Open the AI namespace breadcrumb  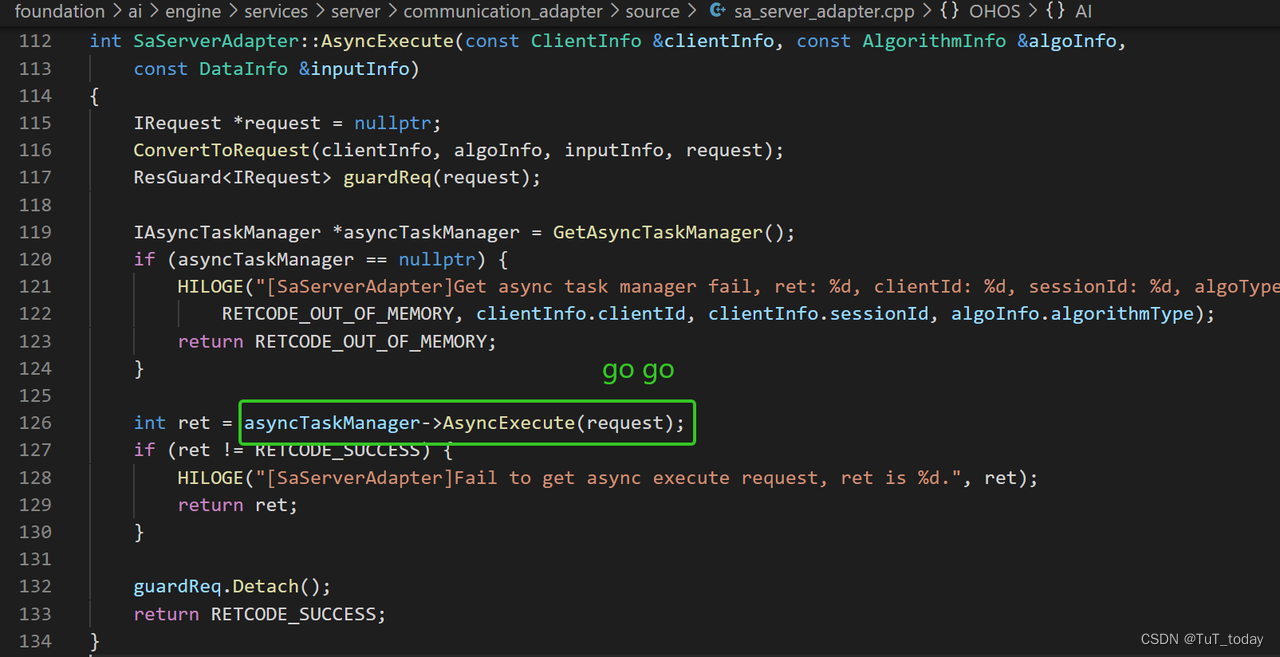[x=1084, y=12]
